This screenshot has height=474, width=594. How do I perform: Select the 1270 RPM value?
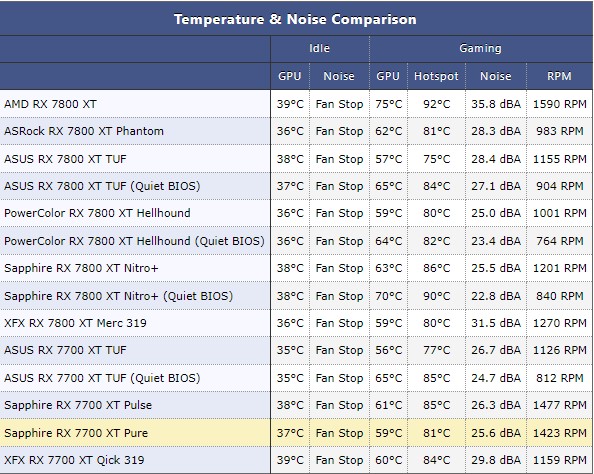pyautogui.click(x=560, y=323)
